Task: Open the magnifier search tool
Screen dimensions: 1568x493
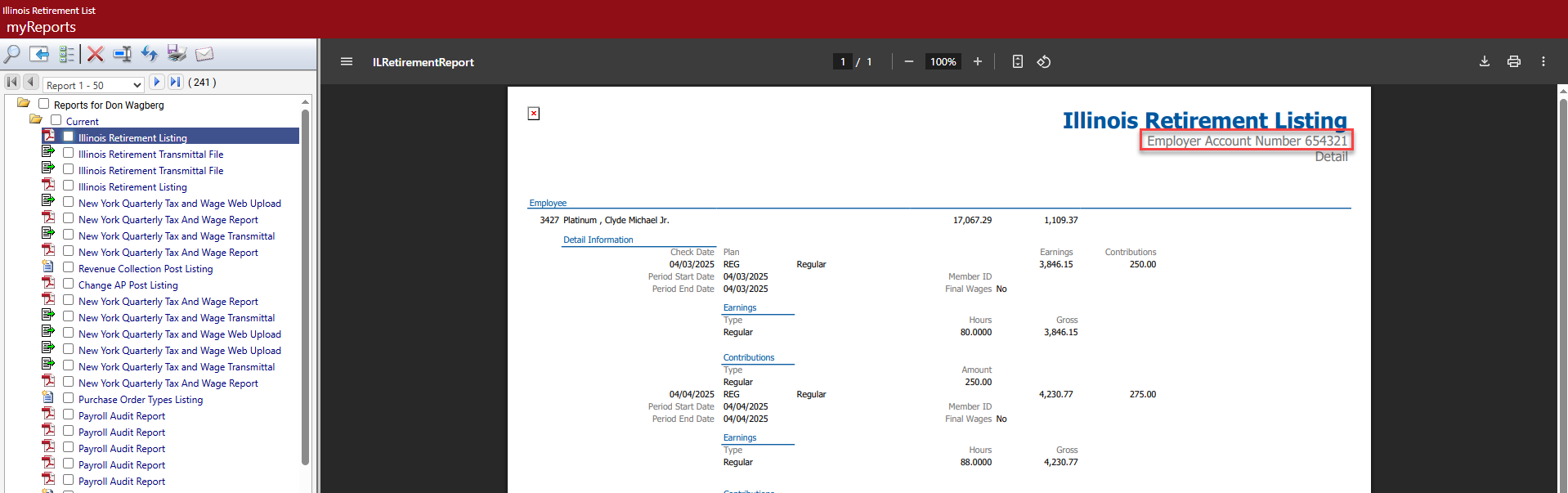Action: [x=12, y=54]
